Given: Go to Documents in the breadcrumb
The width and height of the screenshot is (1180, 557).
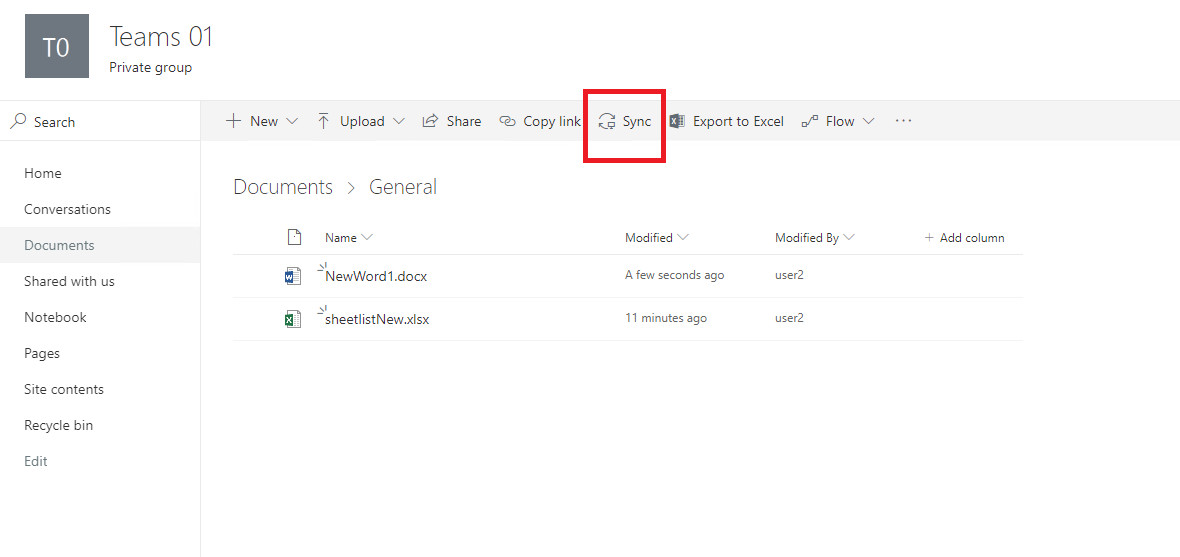Looking at the screenshot, I should click(283, 187).
